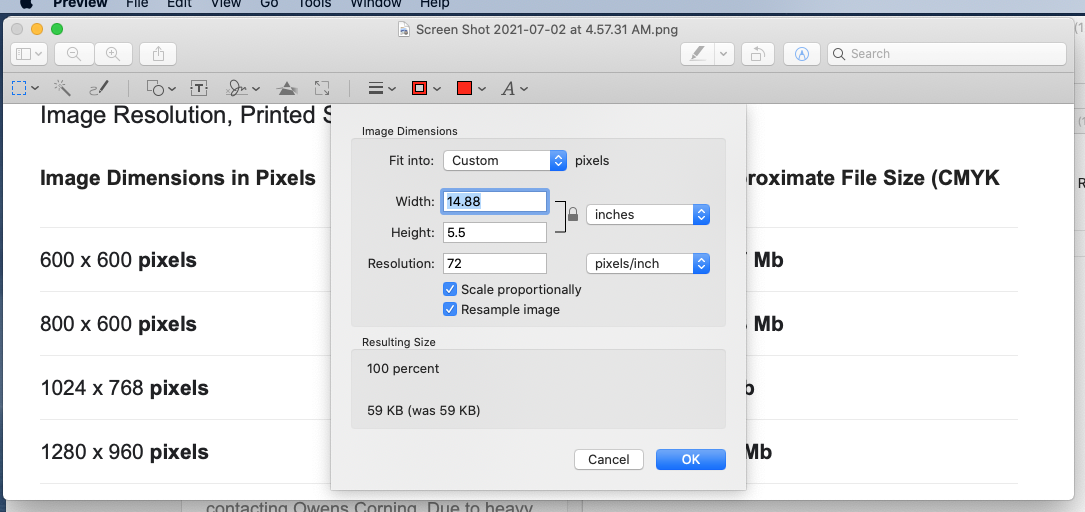Disable the Resample image checkbox
This screenshot has width=1085, height=512.
point(450,309)
